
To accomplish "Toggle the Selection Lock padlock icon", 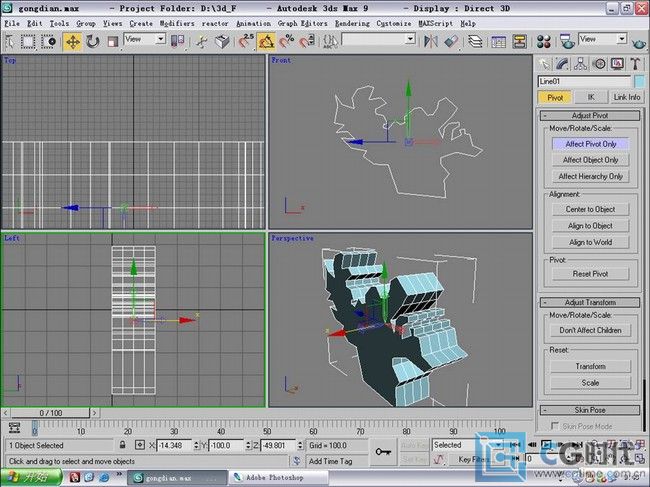I will click(122, 445).
